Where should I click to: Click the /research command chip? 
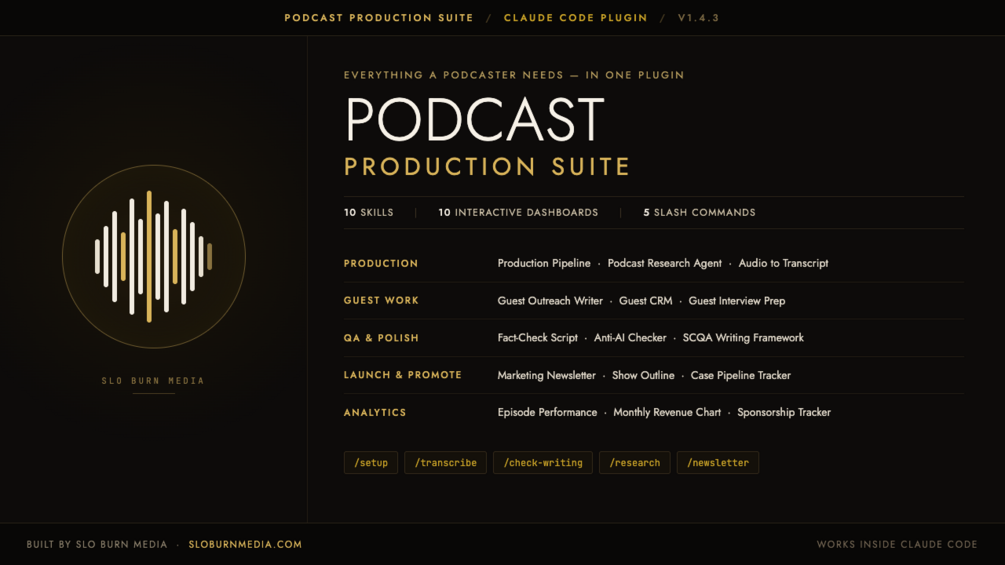click(635, 463)
